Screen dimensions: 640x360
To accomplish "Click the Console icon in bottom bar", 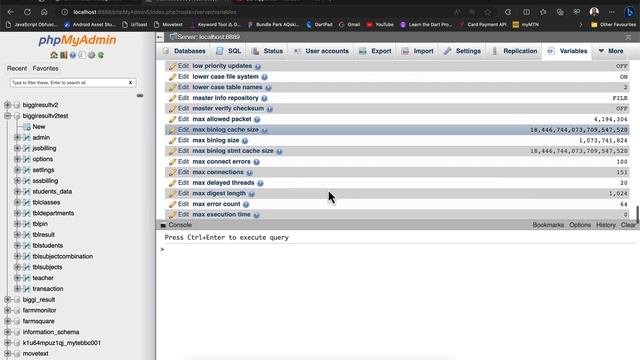I will tap(163, 225).
